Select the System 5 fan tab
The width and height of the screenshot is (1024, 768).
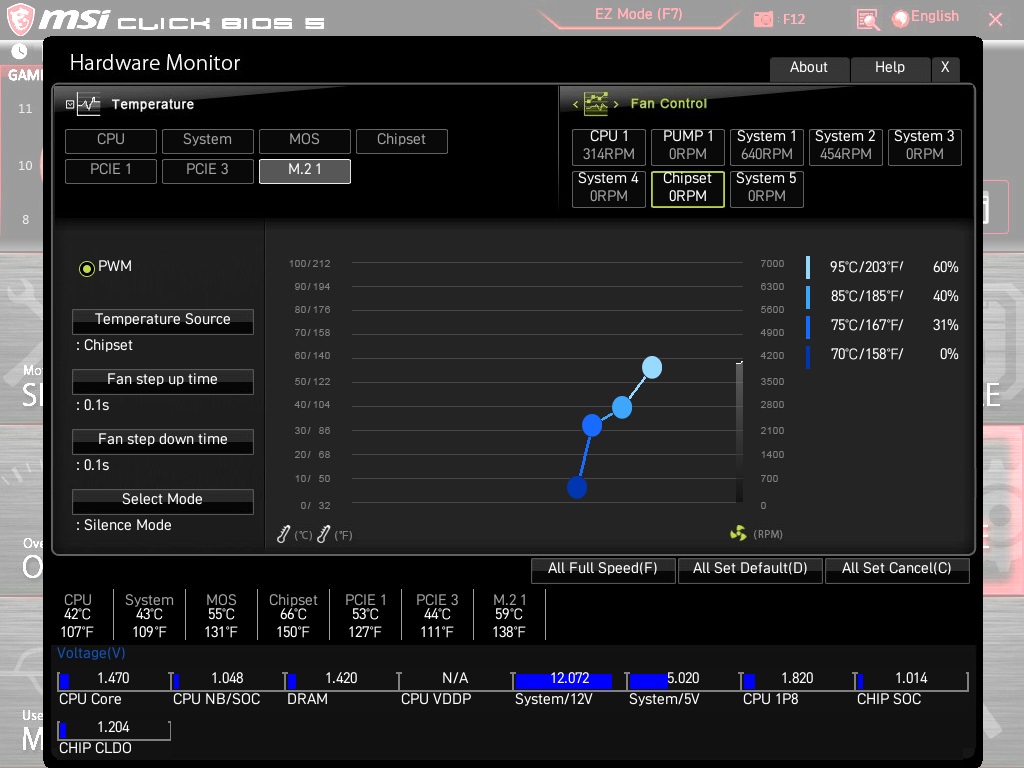coord(767,189)
